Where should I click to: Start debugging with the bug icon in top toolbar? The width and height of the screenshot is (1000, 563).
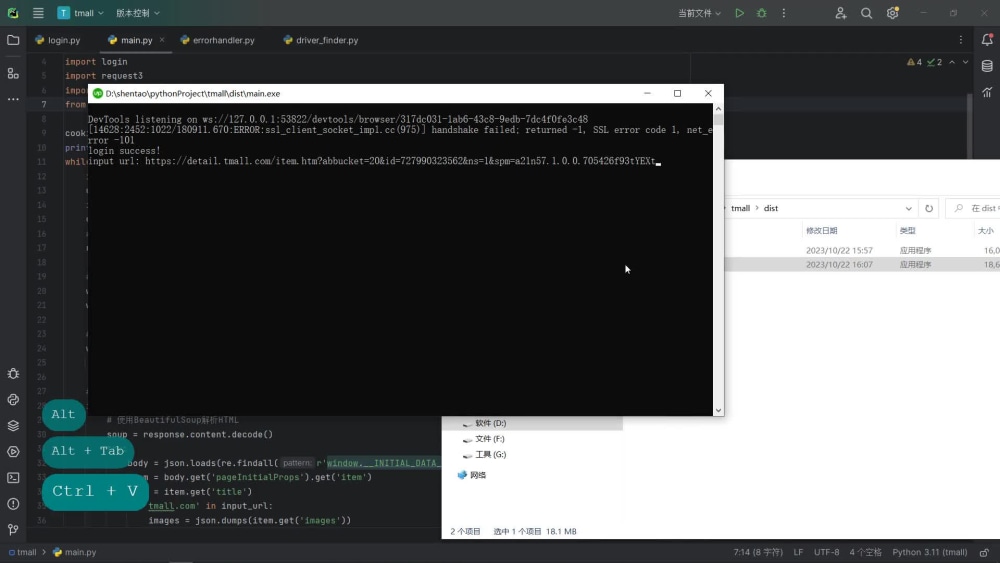click(761, 13)
